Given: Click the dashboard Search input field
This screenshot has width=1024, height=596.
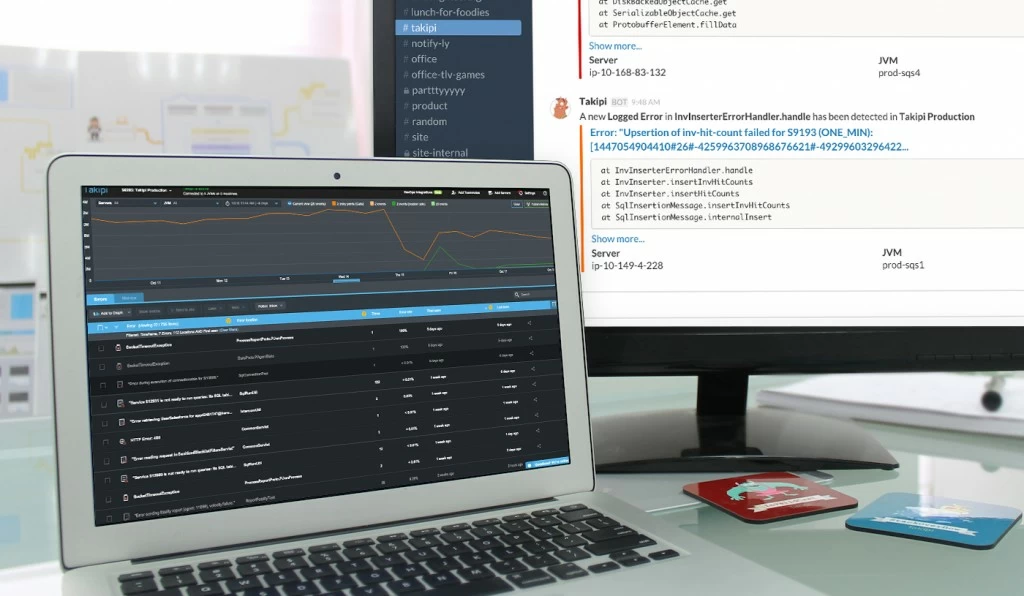Looking at the screenshot, I should coord(534,295).
